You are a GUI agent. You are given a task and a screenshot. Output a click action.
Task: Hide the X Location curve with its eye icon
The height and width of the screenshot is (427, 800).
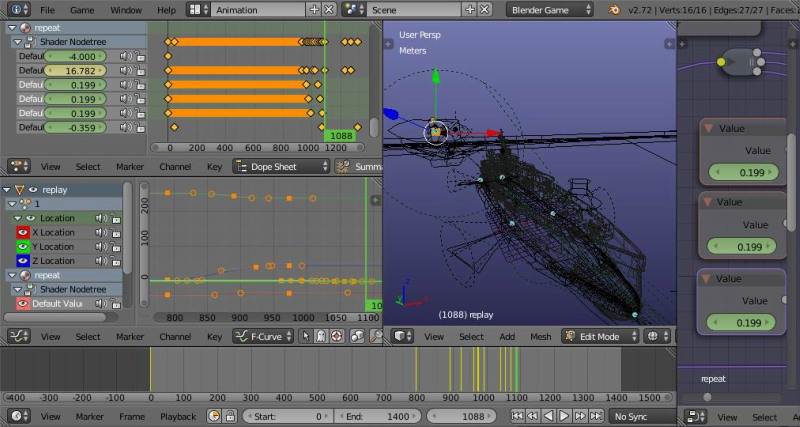tap(23, 232)
